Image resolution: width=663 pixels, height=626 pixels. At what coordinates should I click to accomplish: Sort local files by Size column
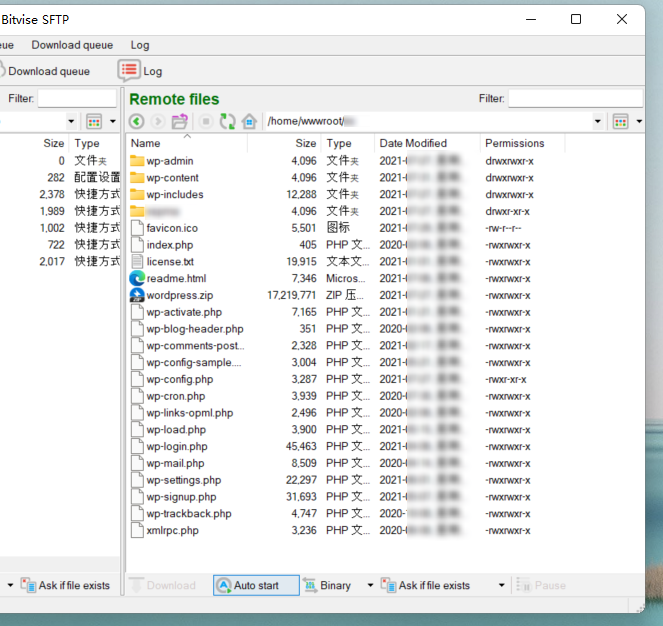coord(34,143)
